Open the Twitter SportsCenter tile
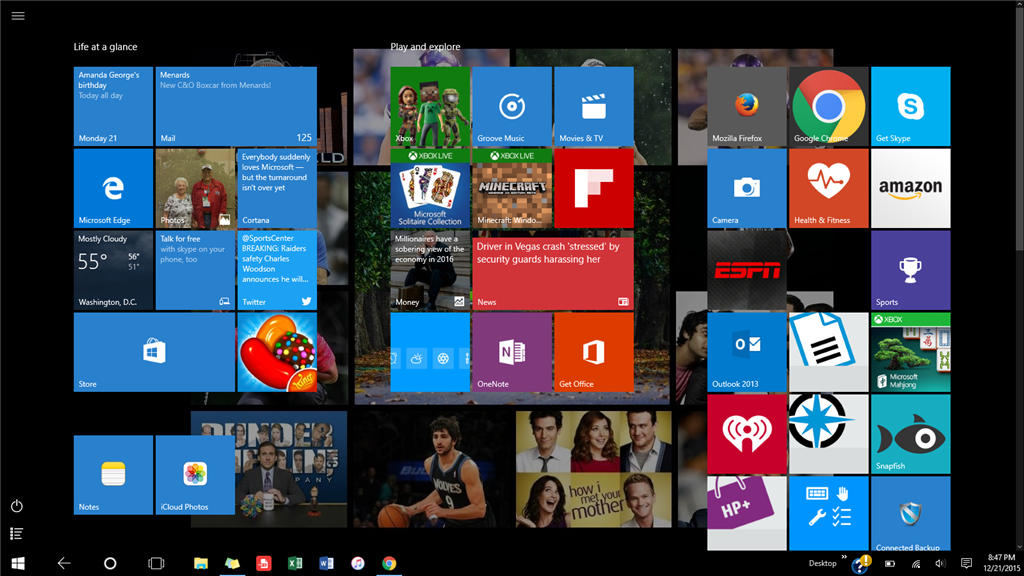 point(277,270)
